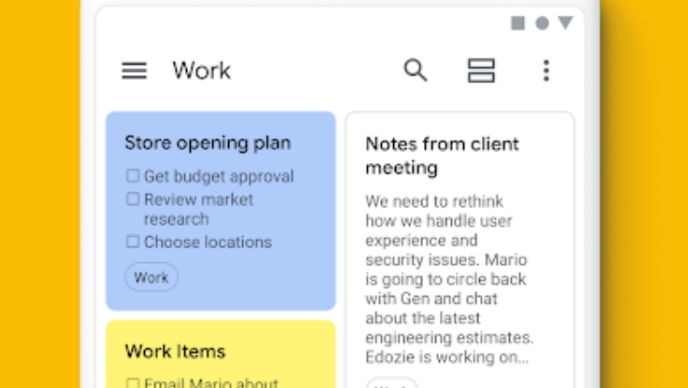Open the Store opening plan note
The height and width of the screenshot is (388, 688).
click(x=221, y=211)
